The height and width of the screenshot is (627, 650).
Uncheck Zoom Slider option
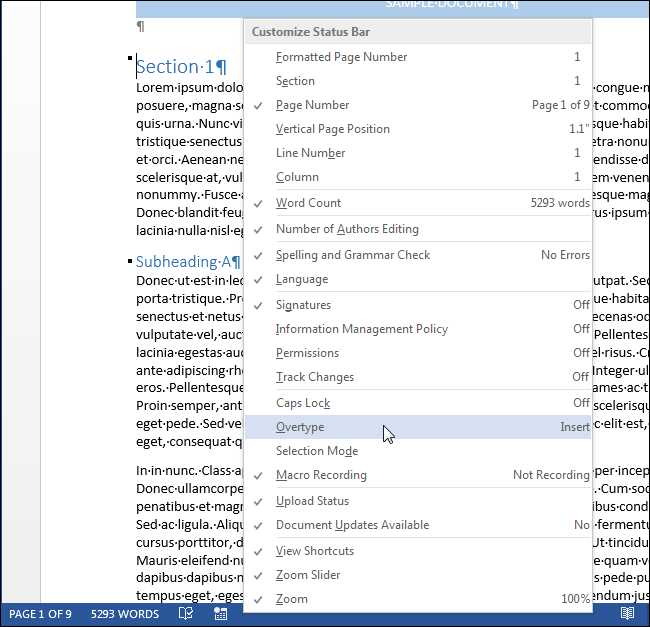pyautogui.click(x=418, y=575)
